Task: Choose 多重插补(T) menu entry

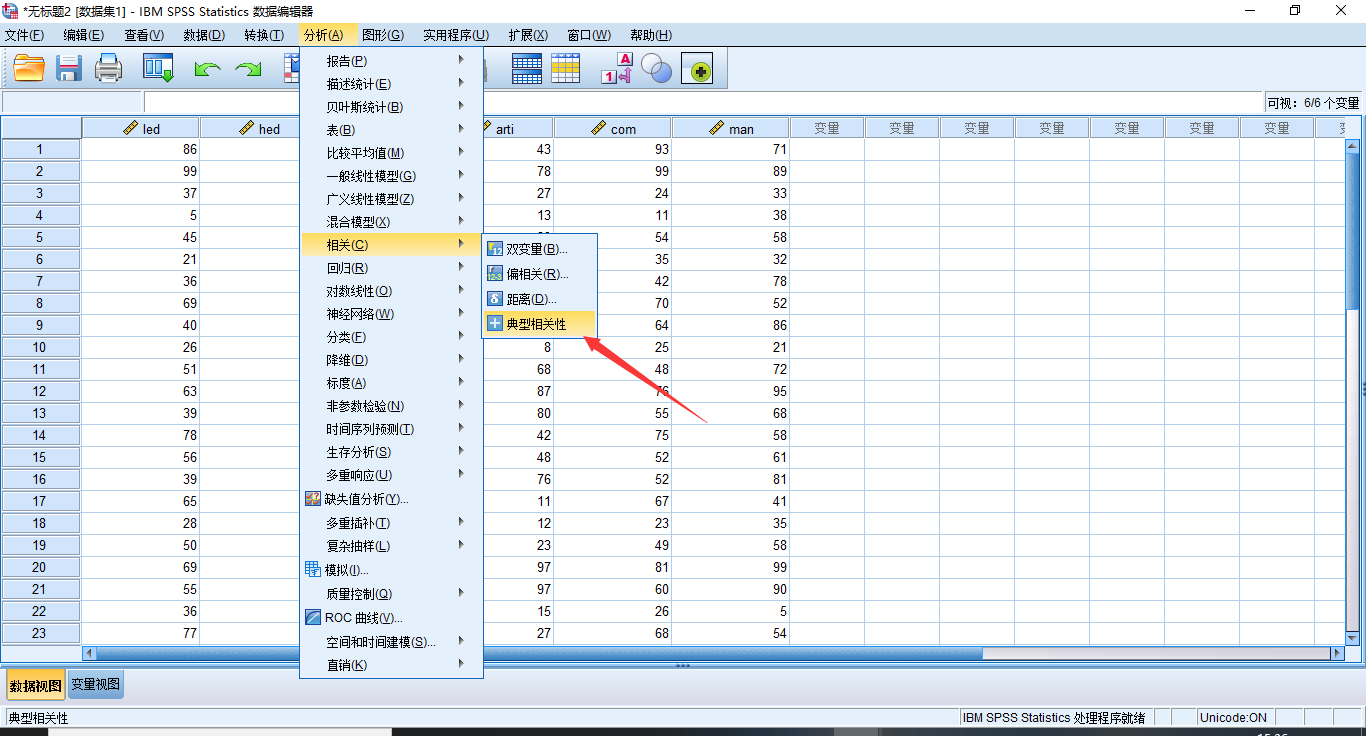Action: click(391, 523)
